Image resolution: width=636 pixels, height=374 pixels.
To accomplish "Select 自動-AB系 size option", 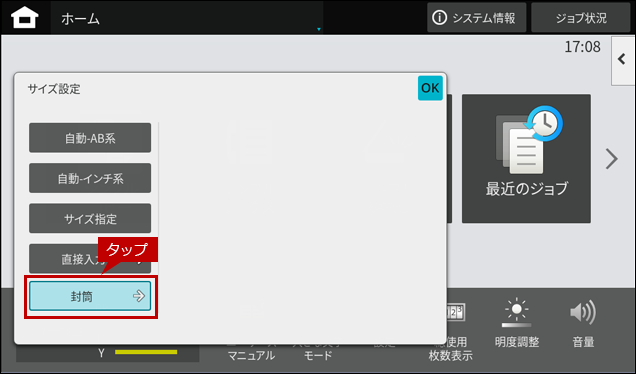I will (x=90, y=138).
